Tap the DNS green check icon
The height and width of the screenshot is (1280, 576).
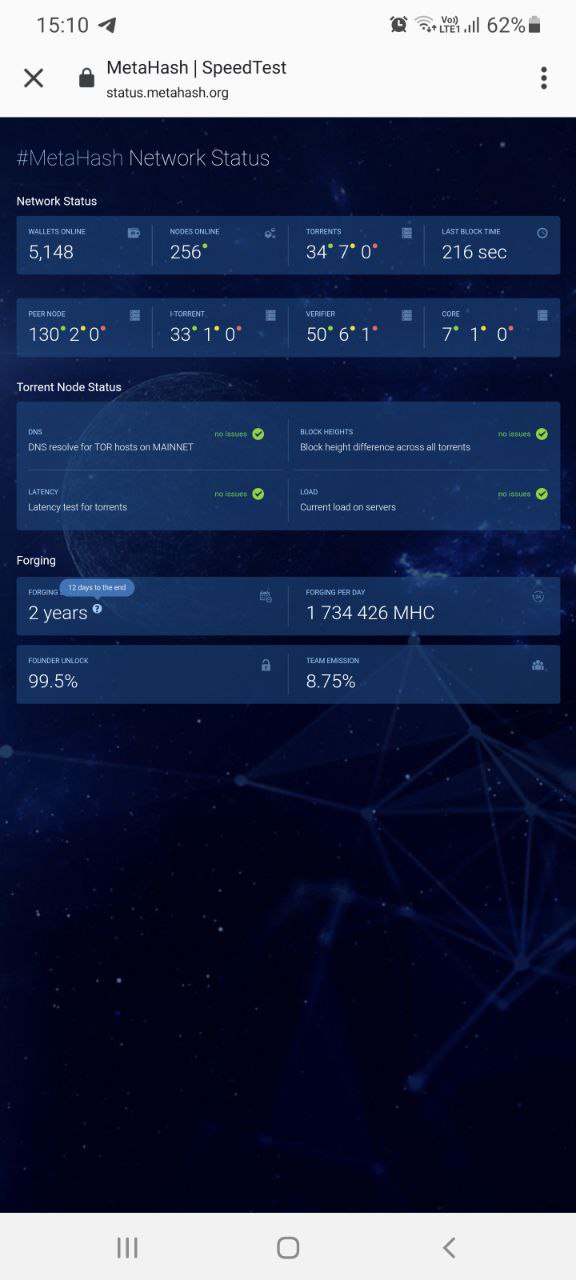258,434
